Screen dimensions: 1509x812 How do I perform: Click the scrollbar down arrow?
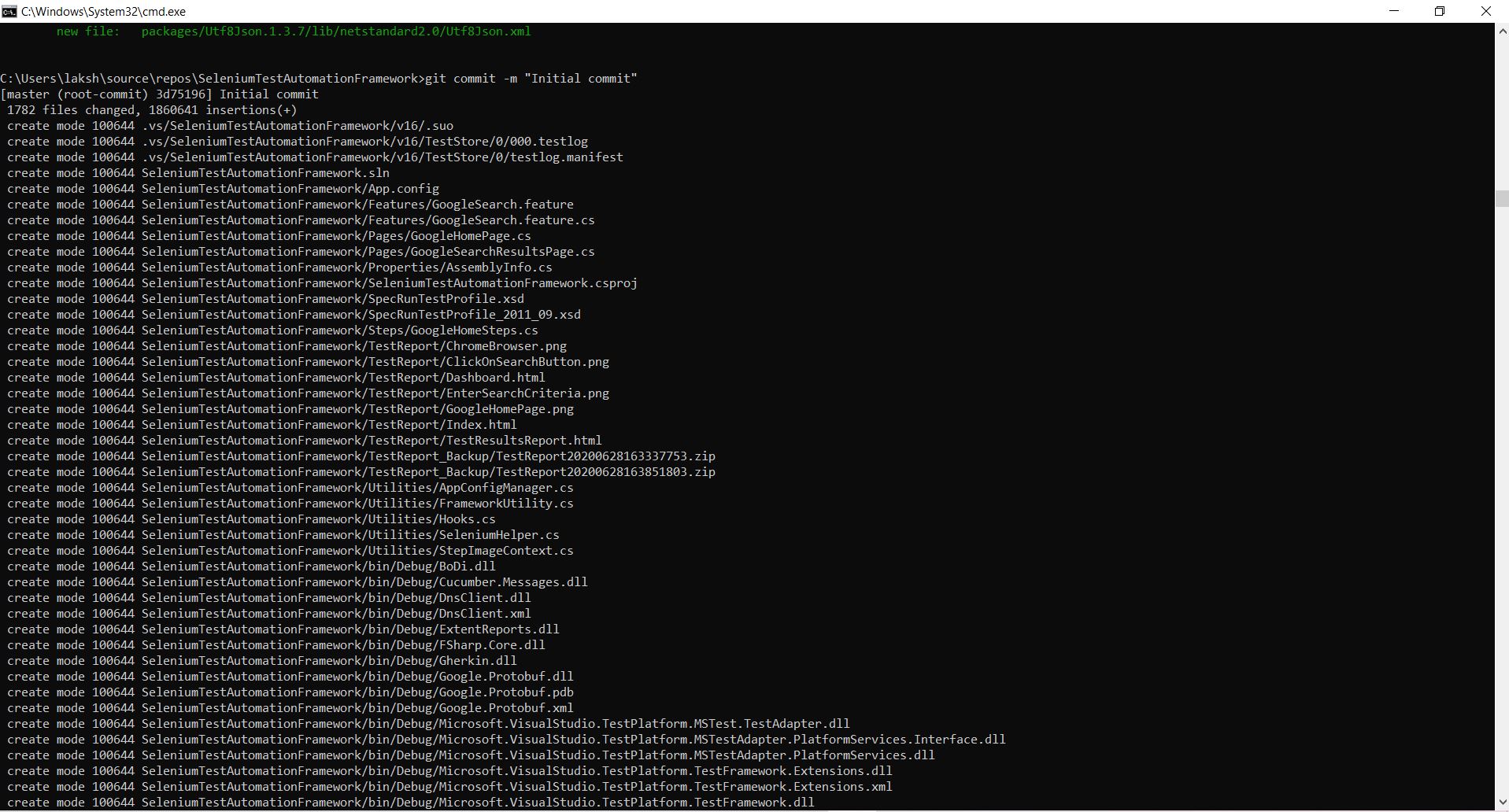click(x=1502, y=803)
